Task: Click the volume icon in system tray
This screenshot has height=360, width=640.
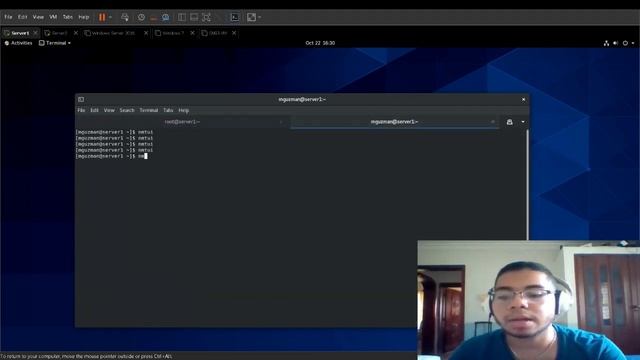Action: (x=616, y=43)
